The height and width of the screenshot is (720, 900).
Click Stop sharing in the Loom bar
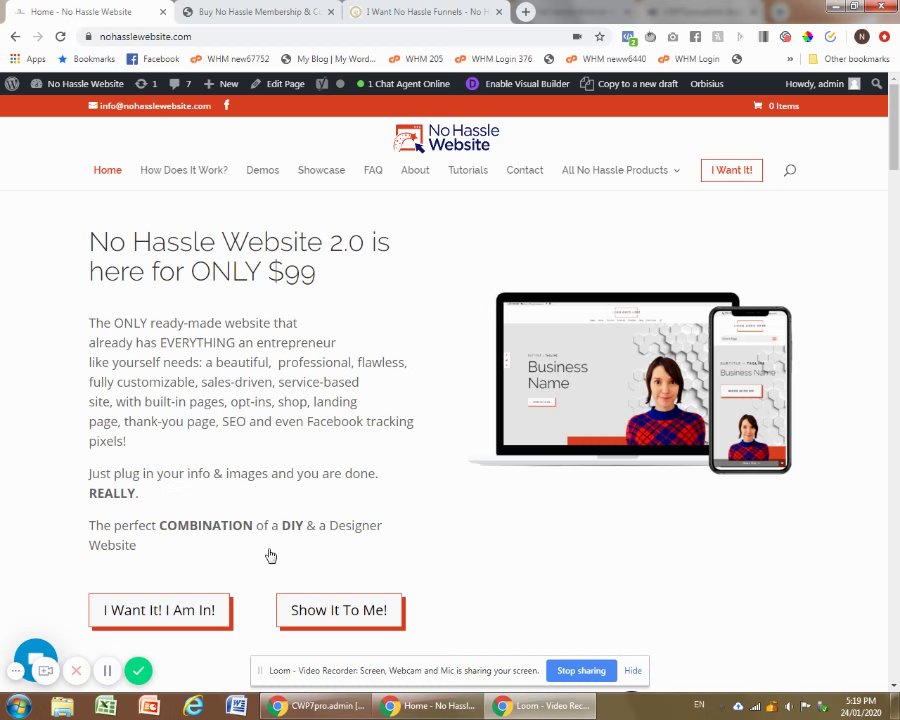tap(581, 671)
